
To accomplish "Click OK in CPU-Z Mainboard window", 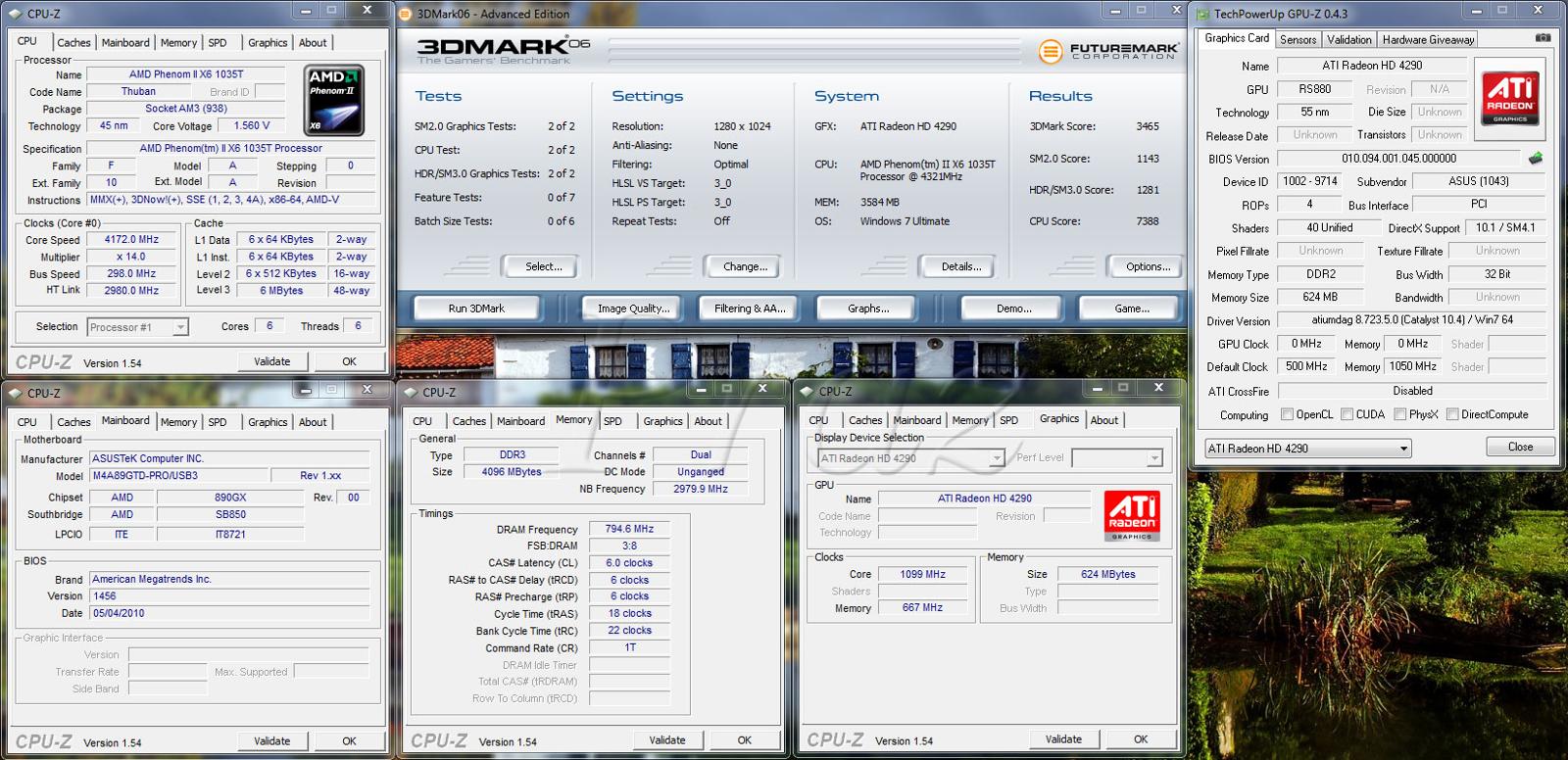I will click(x=349, y=741).
